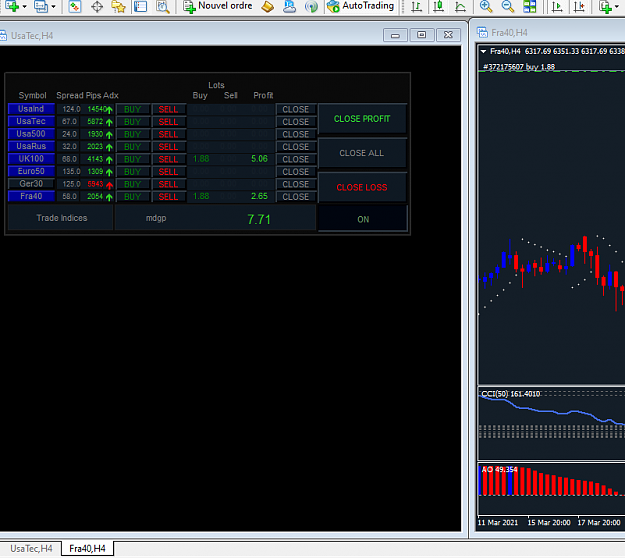
Task: Open the Signals globe icon
Action: tap(311, 6)
